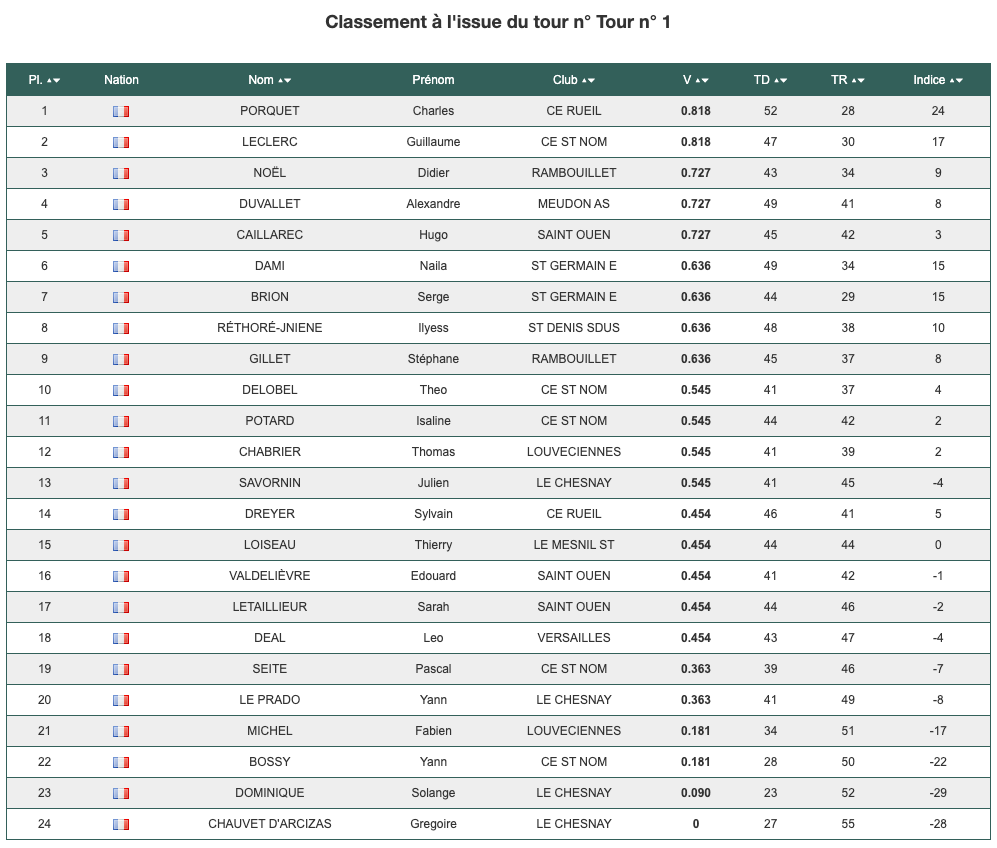The image size is (997, 848).
Task: Sort by V column arrows
Action: [x=701, y=81]
